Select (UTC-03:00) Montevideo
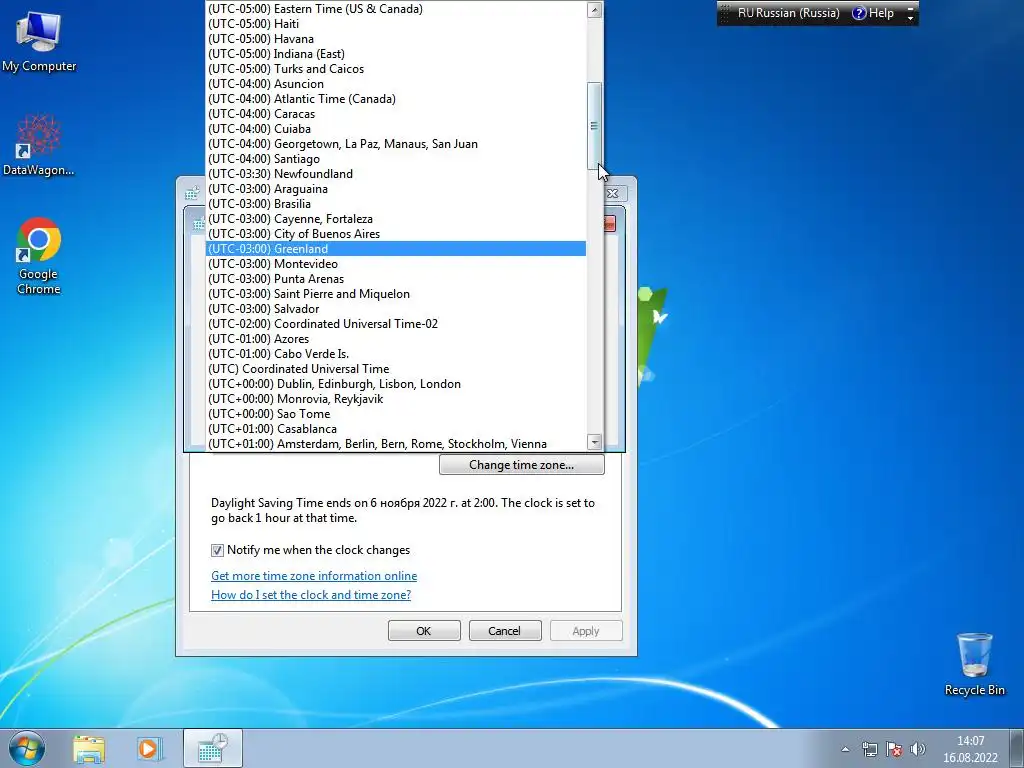Screen dimensions: 1024x768 tap(396, 264)
